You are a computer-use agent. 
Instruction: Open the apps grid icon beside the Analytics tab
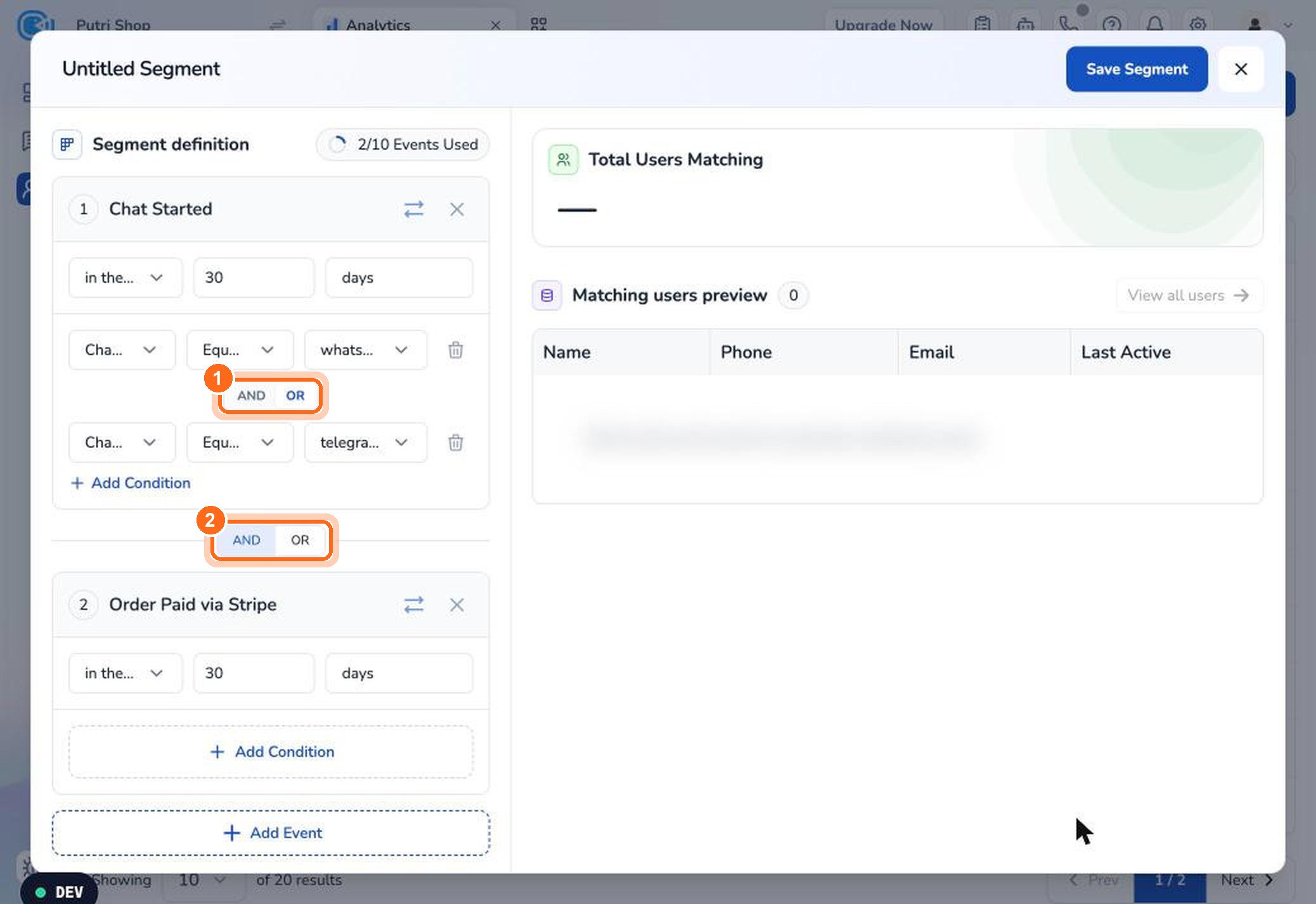[x=539, y=25]
